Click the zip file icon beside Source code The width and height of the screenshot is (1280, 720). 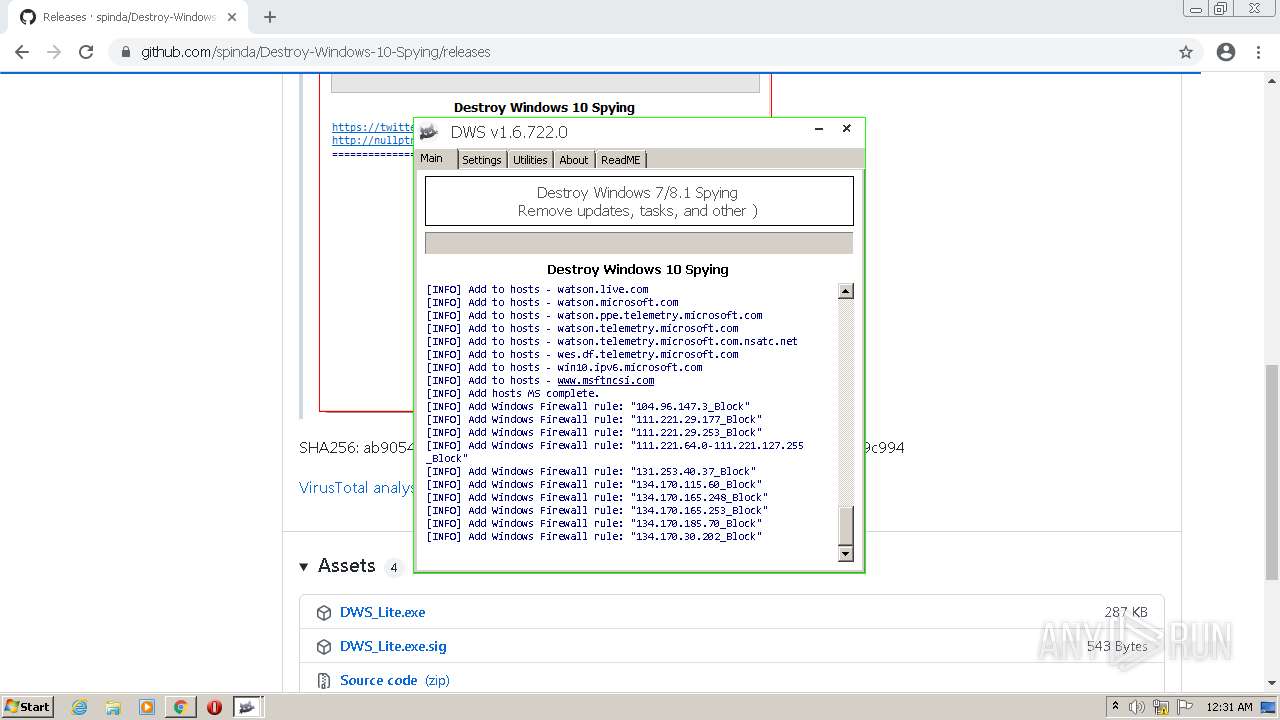coord(324,681)
